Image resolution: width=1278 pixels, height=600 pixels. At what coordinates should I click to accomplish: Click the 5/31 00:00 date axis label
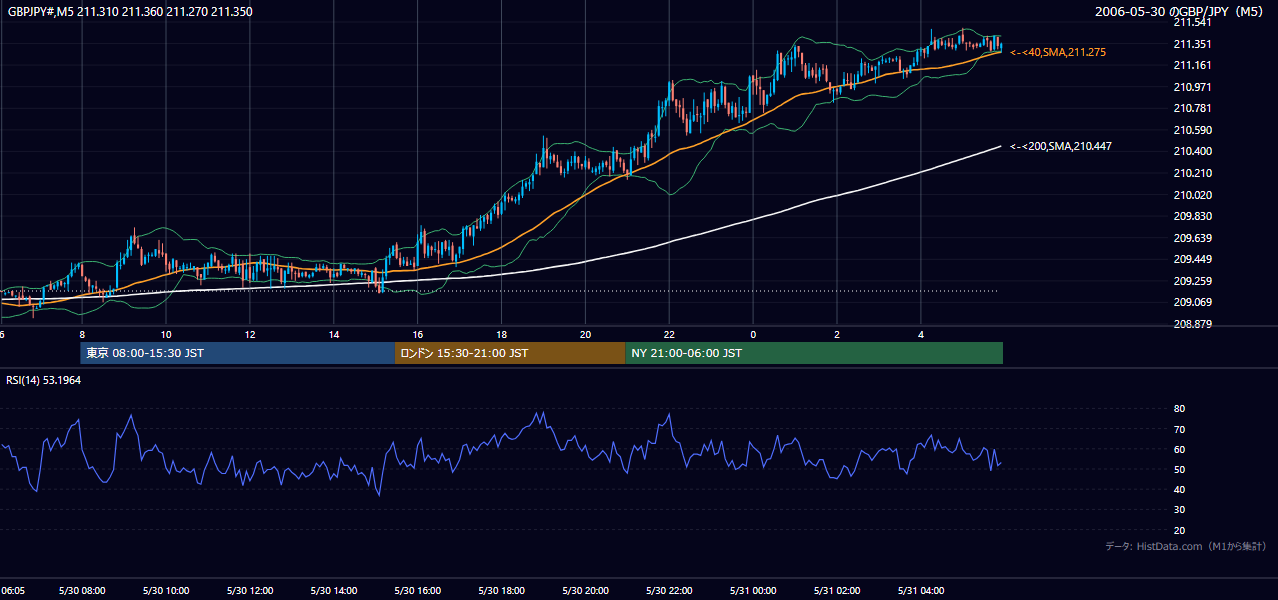[753, 591]
